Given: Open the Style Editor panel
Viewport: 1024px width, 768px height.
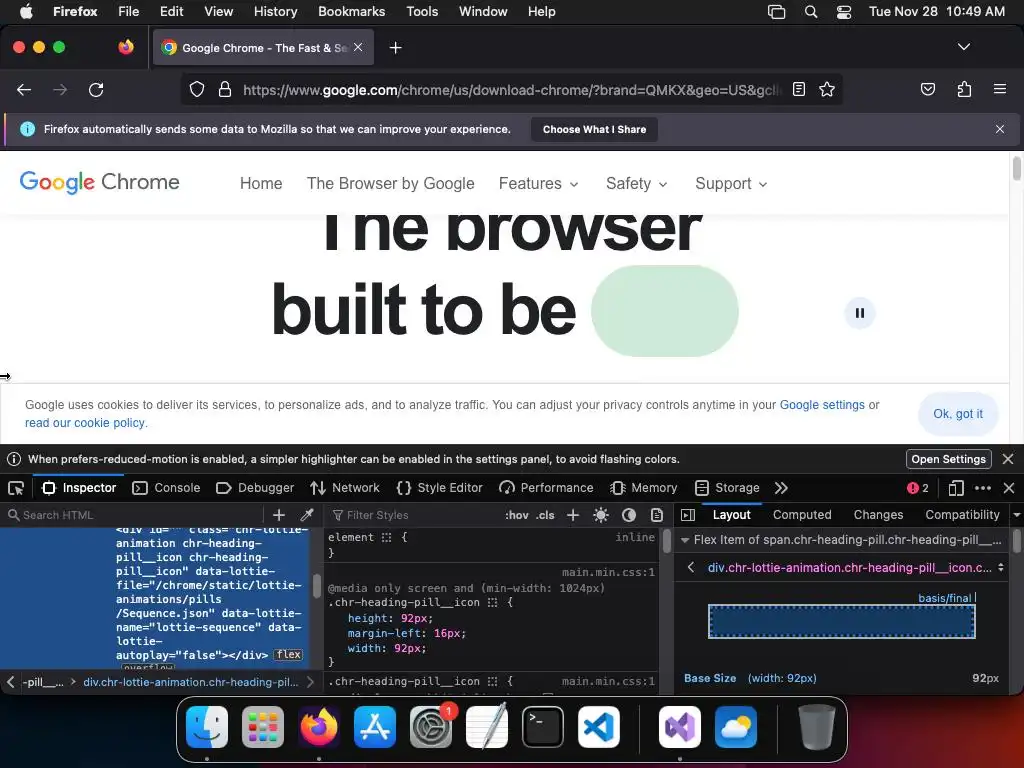Looking at the screenshot, I should pos(440,488).
